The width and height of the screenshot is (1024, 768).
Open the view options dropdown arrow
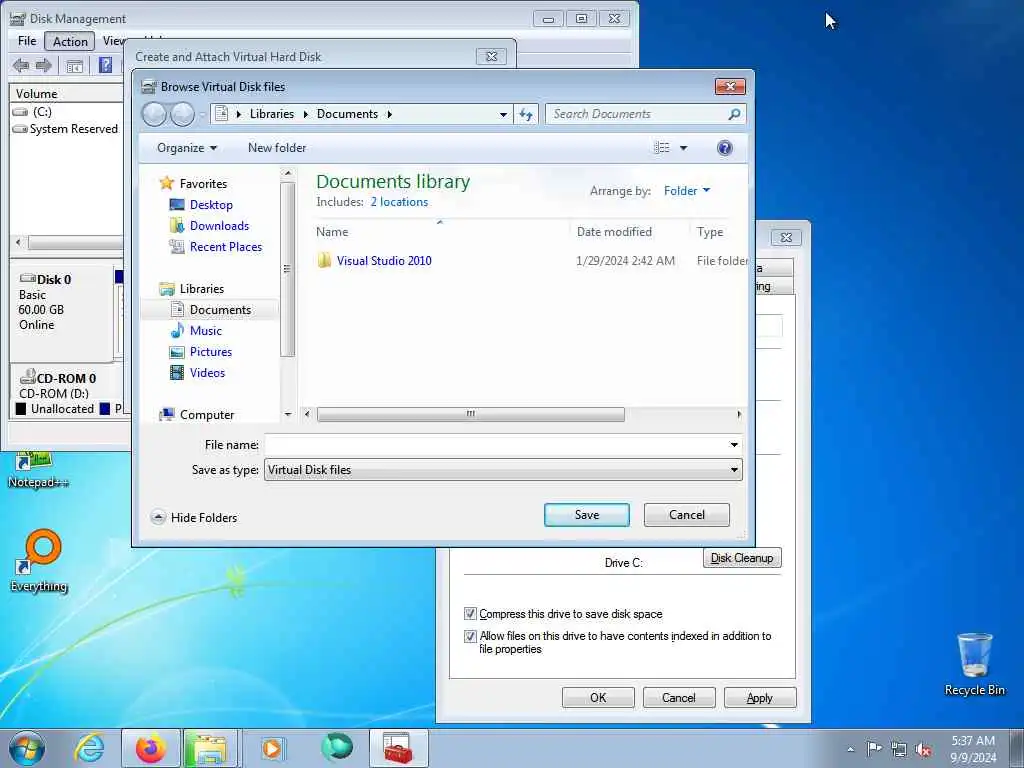[684, 148]
